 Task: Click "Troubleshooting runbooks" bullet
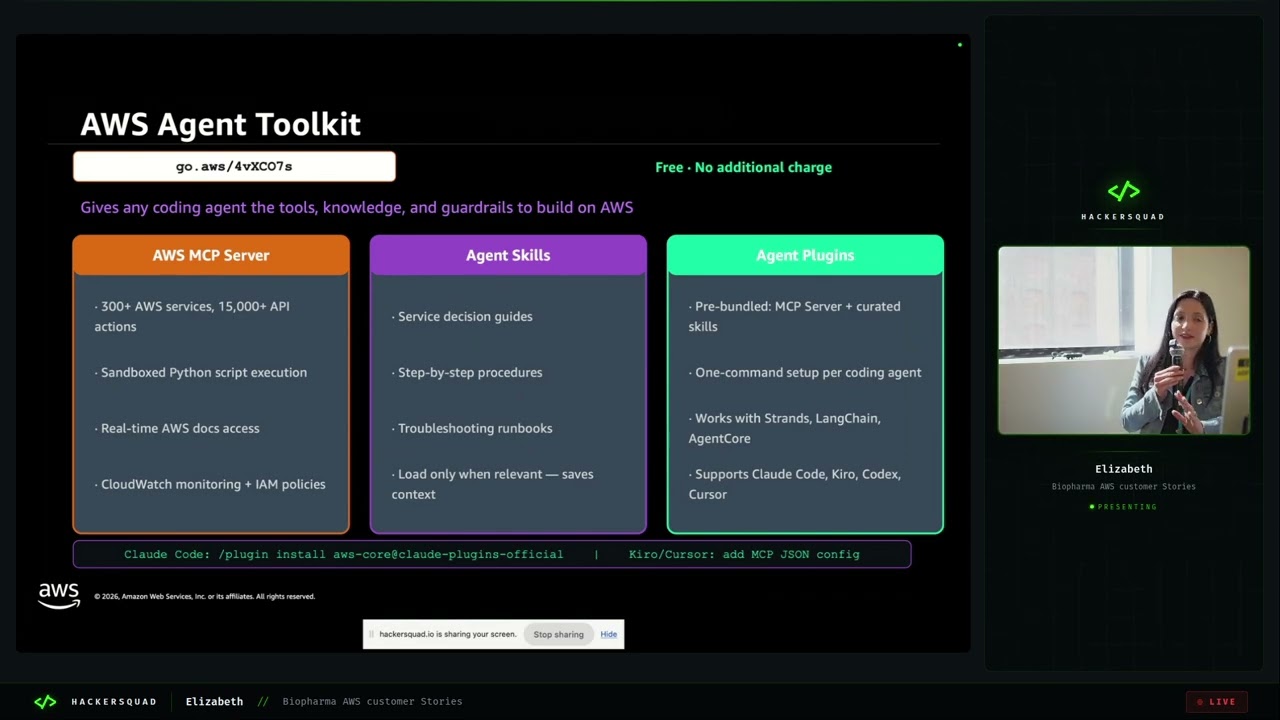pyautogui.click(x=472, y=428)
